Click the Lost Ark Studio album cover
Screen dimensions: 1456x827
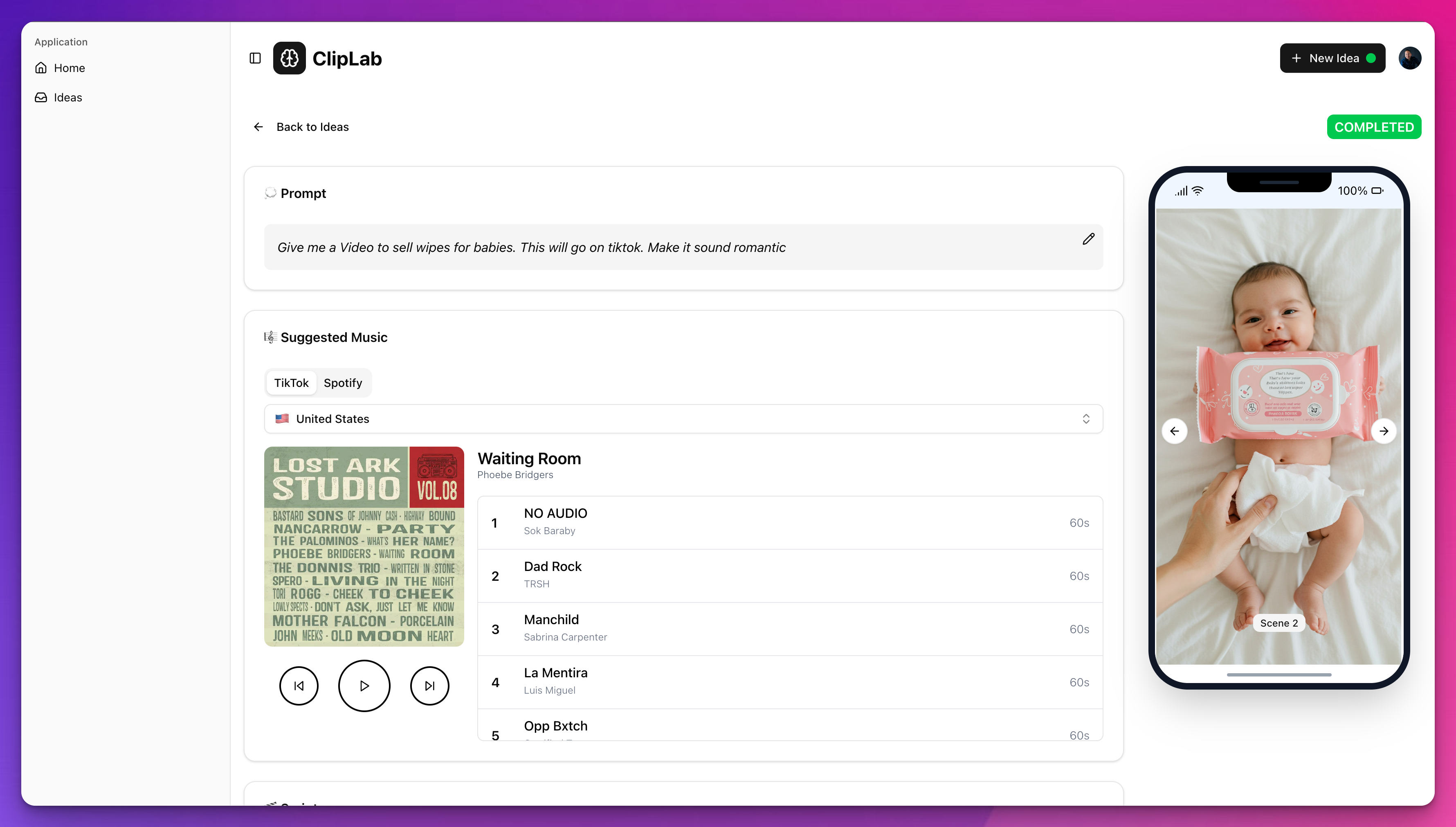coord(364,546)
